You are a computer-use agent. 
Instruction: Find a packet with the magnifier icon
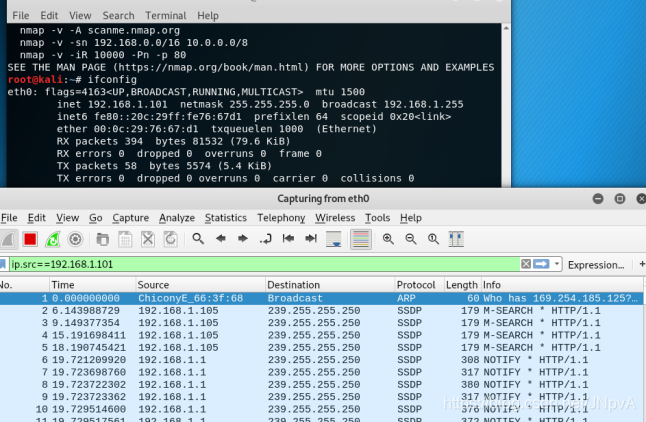coord(198,239)
